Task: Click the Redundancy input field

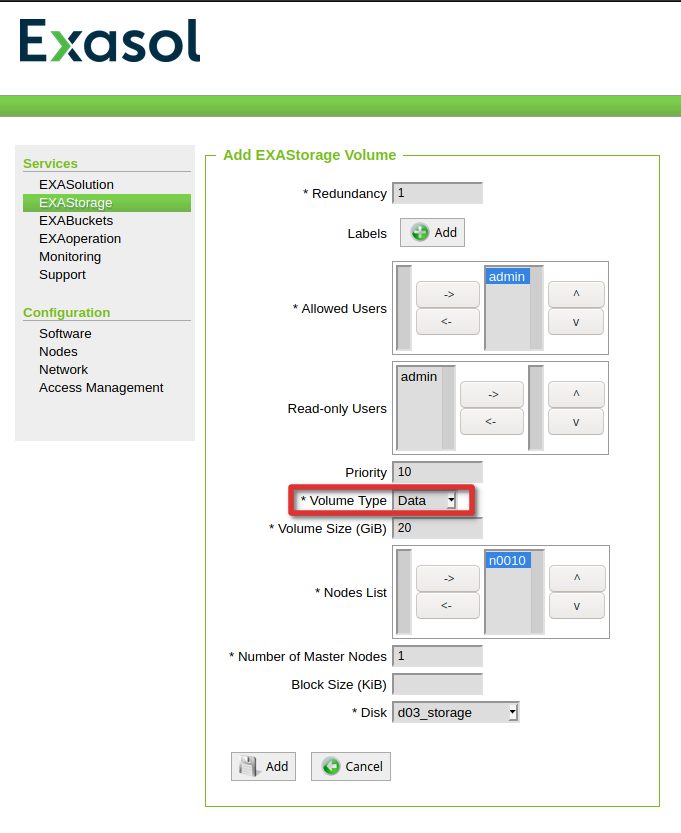Action: point(437,193)
